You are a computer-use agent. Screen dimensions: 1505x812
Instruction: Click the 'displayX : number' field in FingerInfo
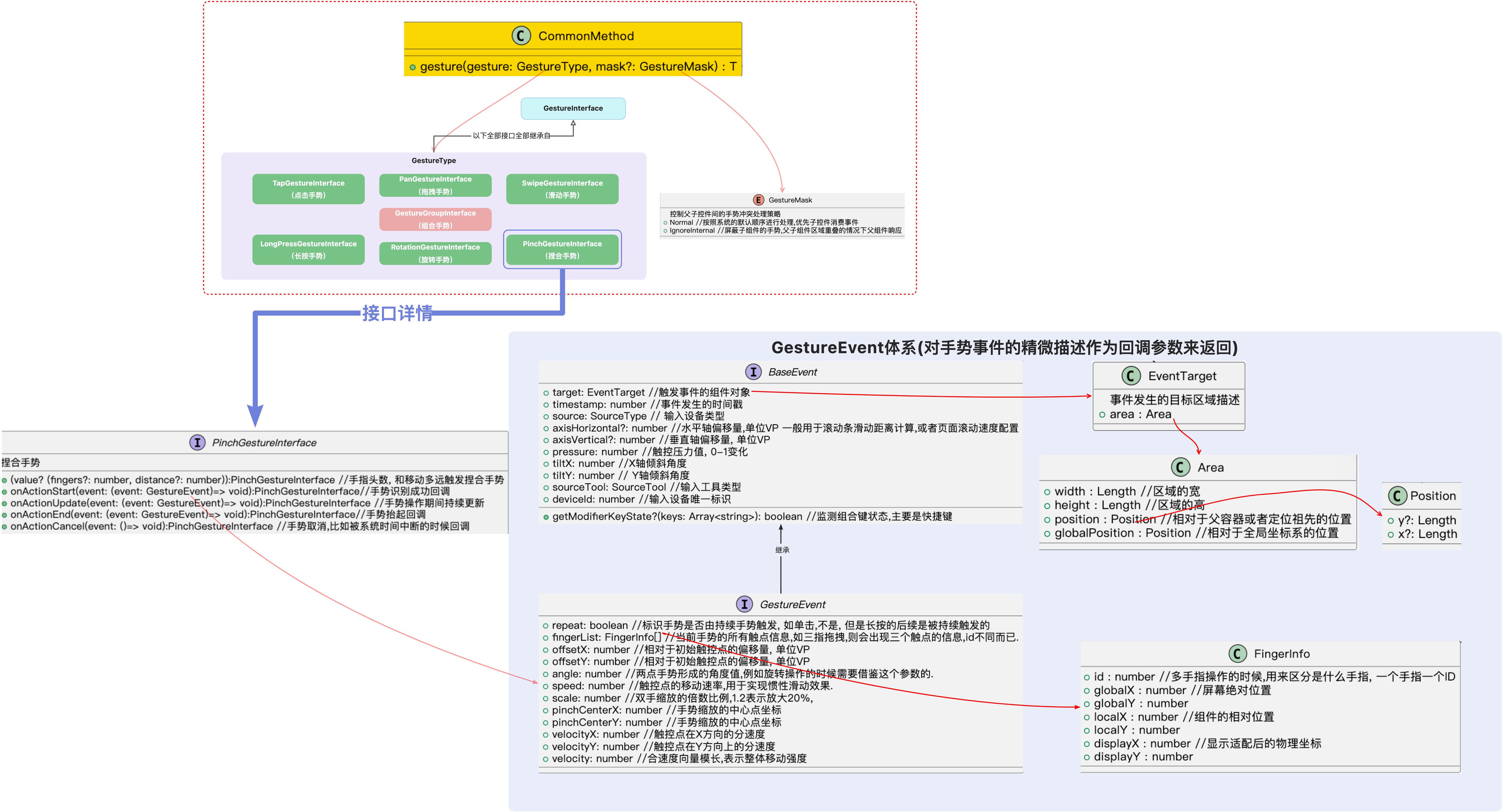pos(1202,744)
